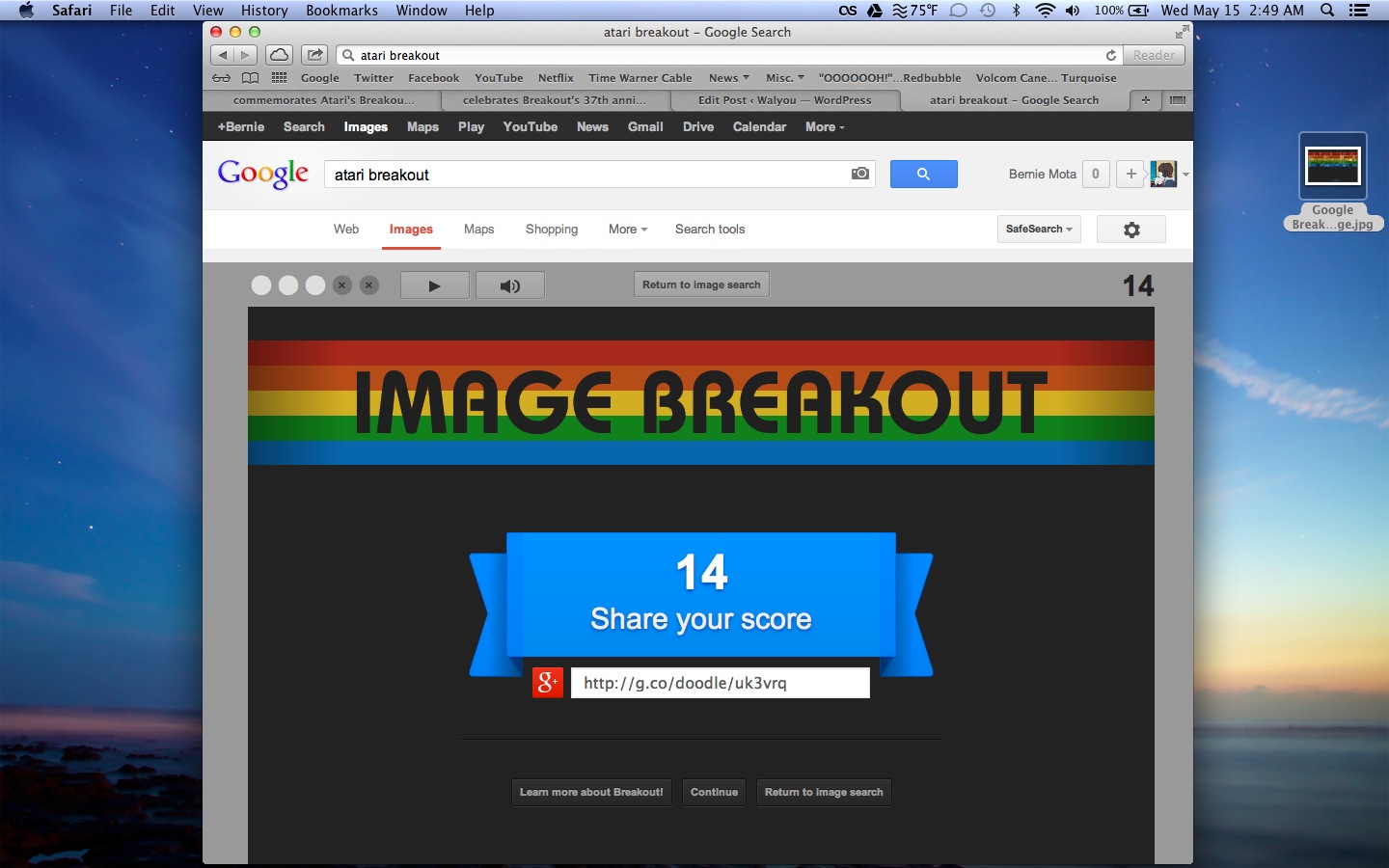Image resolution: width=1389 pixels, height=868 pixels.
Task: Switch to the Edit Post WordPress tab
Action: click(784, 100)
